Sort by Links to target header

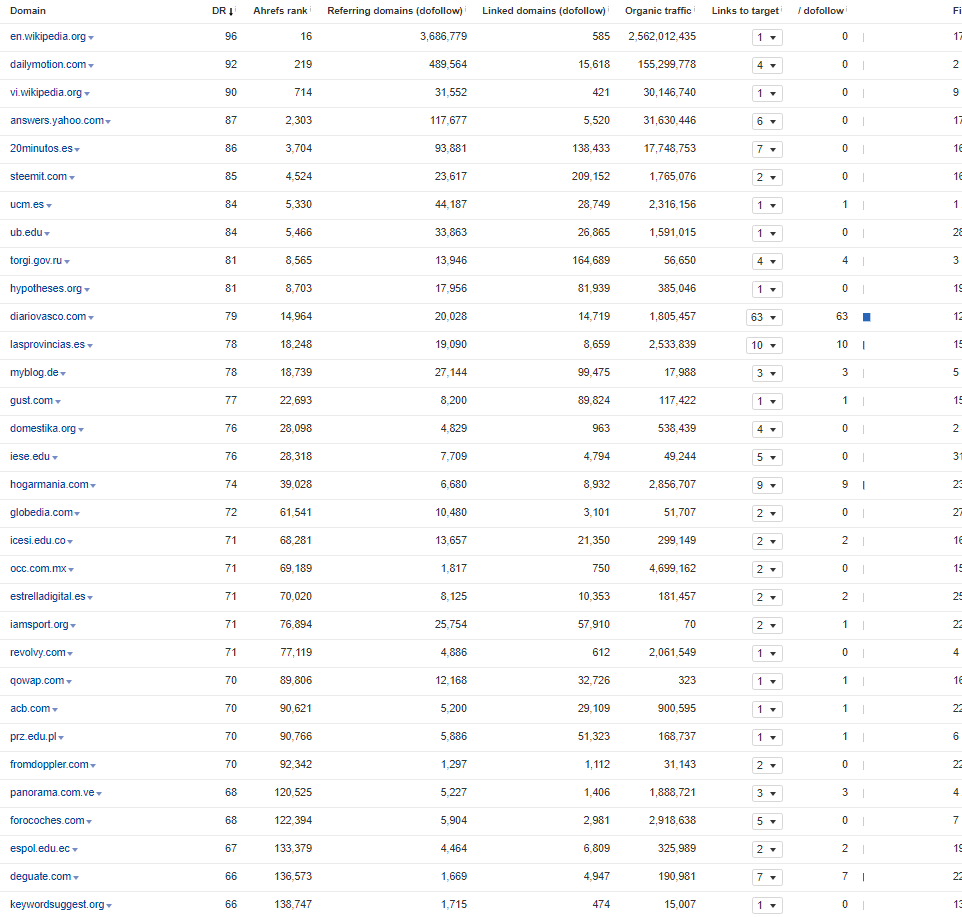(745, 10)
